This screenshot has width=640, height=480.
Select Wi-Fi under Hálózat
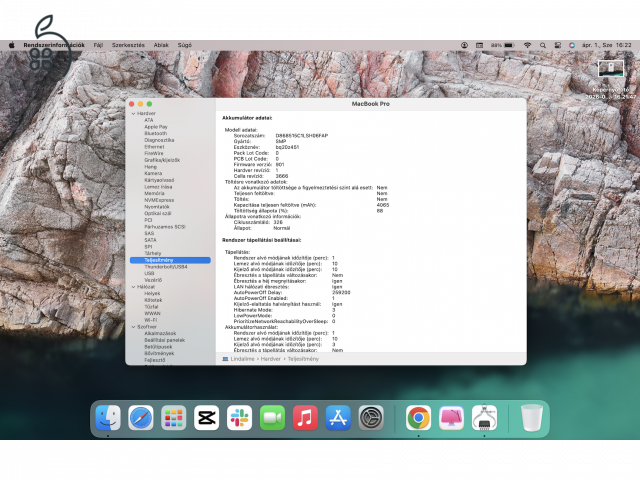(151, 320)
